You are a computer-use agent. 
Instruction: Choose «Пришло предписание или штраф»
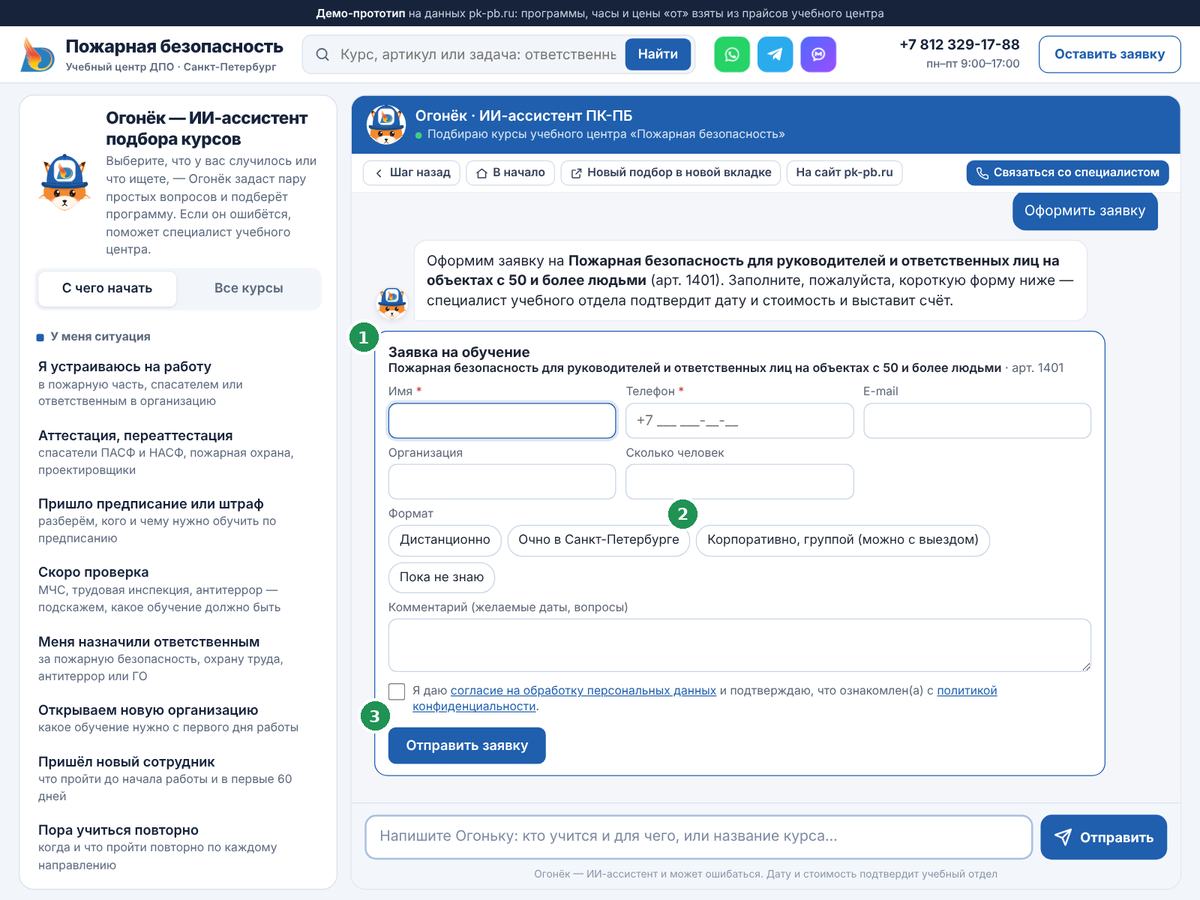[179, 520]
